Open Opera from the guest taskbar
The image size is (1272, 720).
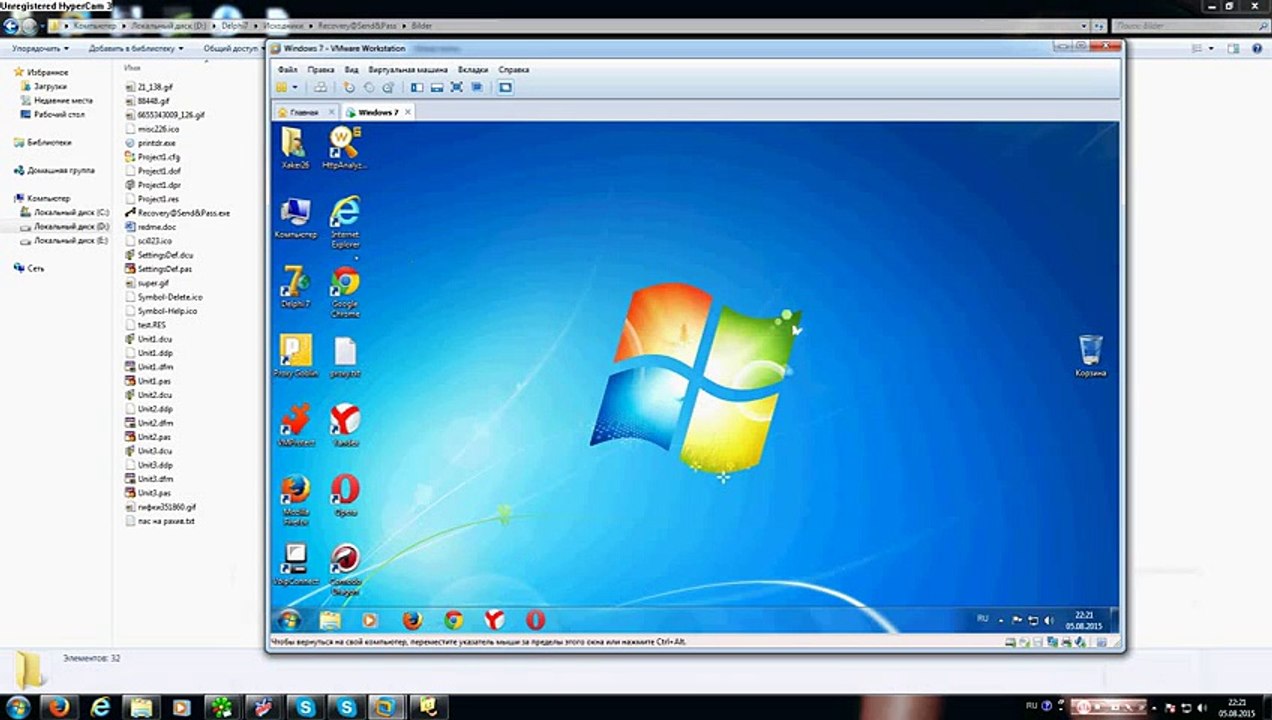point(535,620)
